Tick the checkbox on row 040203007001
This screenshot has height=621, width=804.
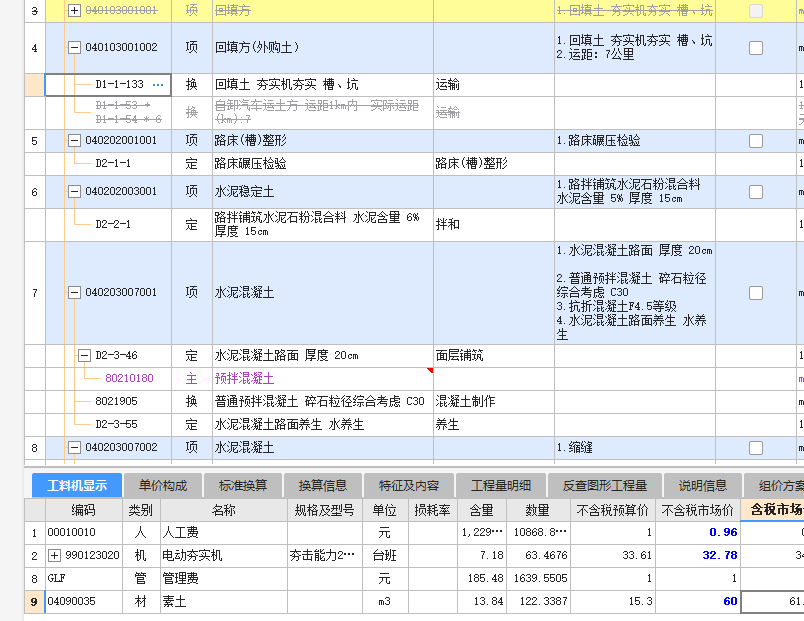click(756, 293)
